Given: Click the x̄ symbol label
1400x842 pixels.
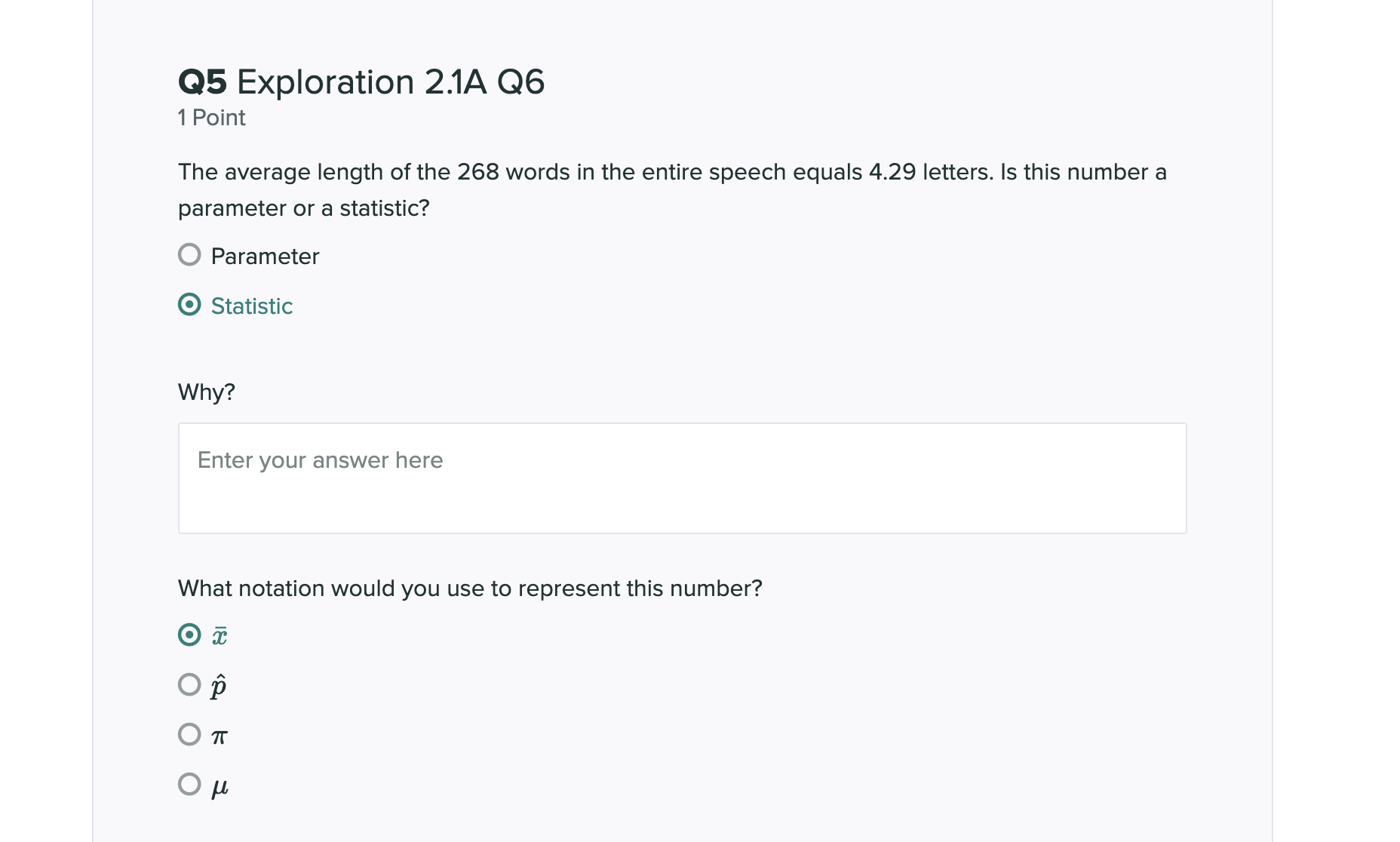Looking at the screenshot, I should point(220,636).
